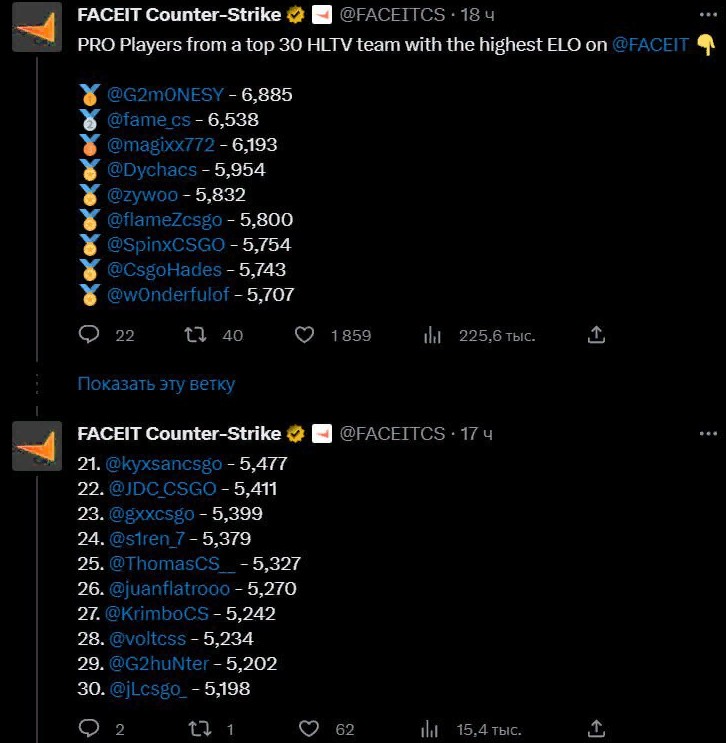Reply to the first FACEIT tweet
Image resolution: width=726 pixels, height=743 pixels.
[x=90, y=336]
